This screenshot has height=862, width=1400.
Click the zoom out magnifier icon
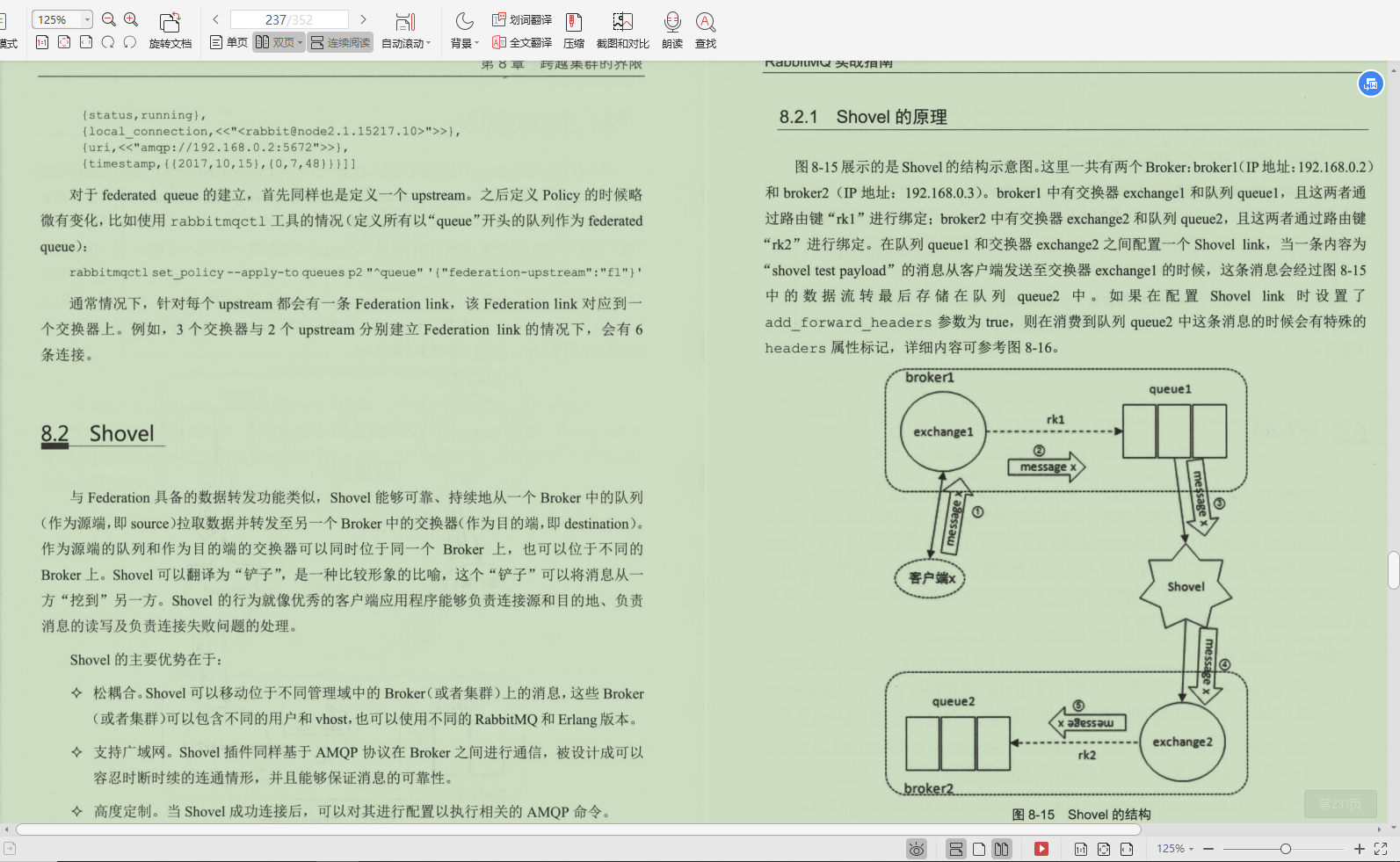[109, 19]
